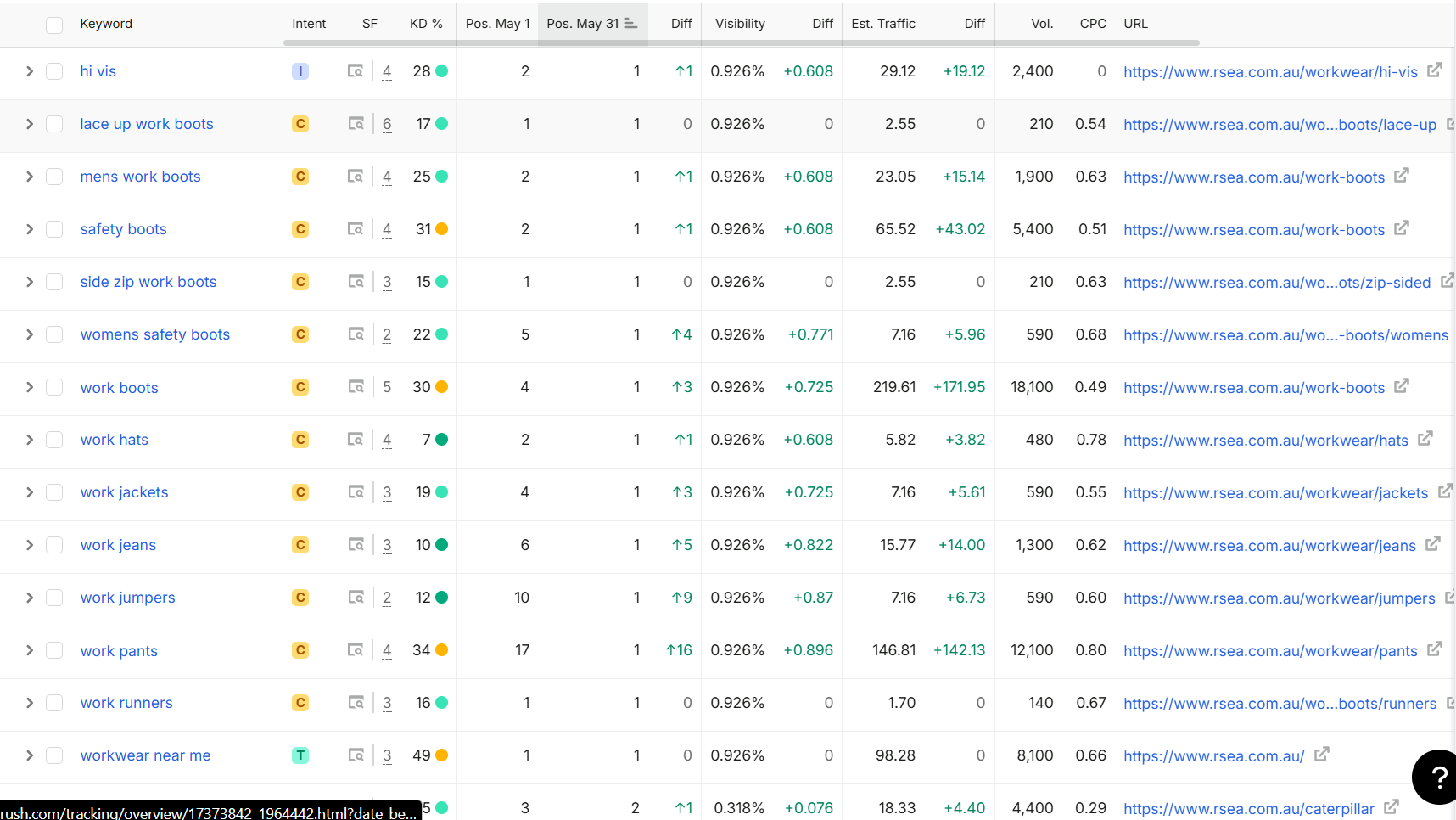The height and width of the screenshot is (820, 1456).
Task: Tick the checkbox for safety boots
Action: [x=54, y=229]
